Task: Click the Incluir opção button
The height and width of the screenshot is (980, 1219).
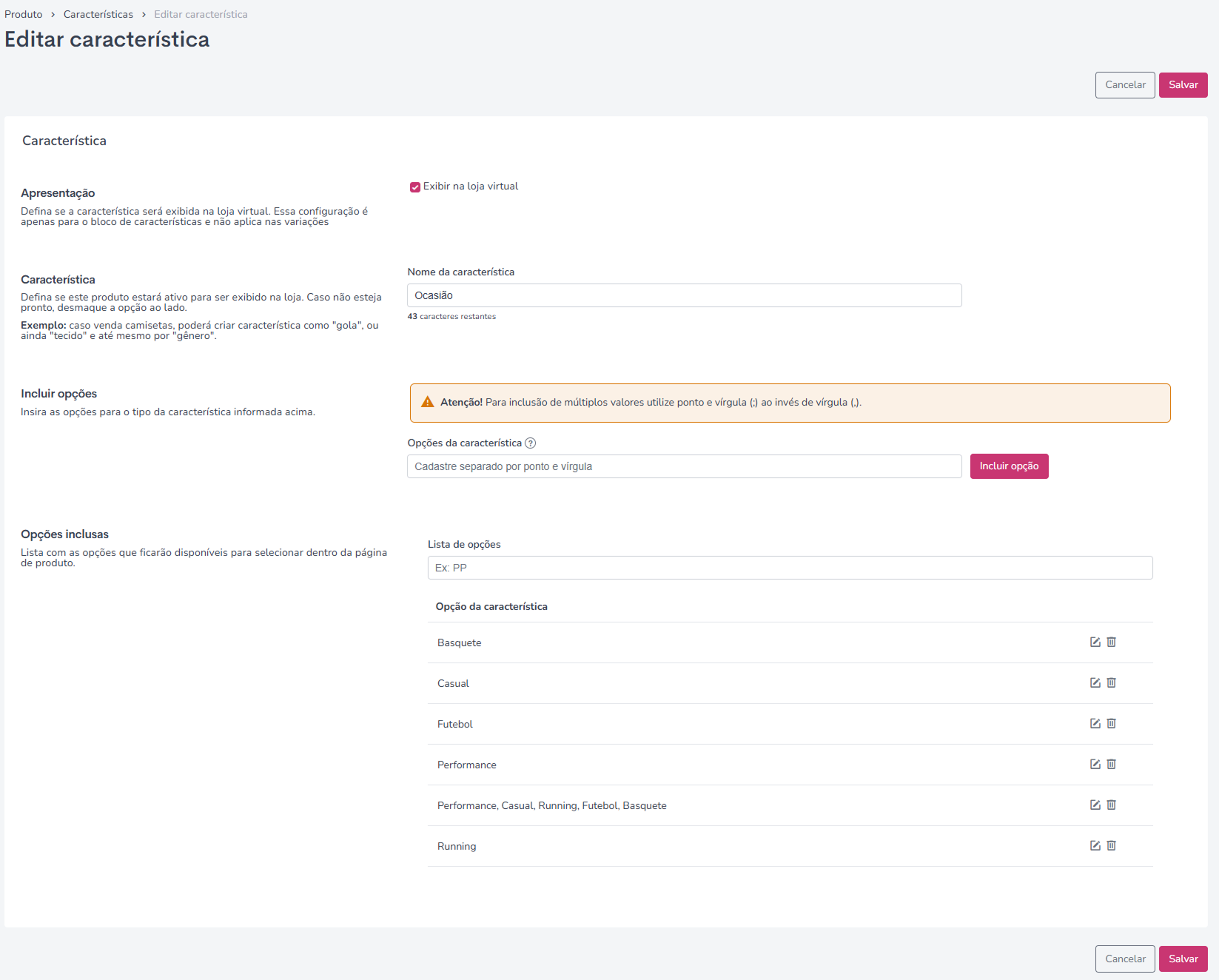Action: [1009, 466]
